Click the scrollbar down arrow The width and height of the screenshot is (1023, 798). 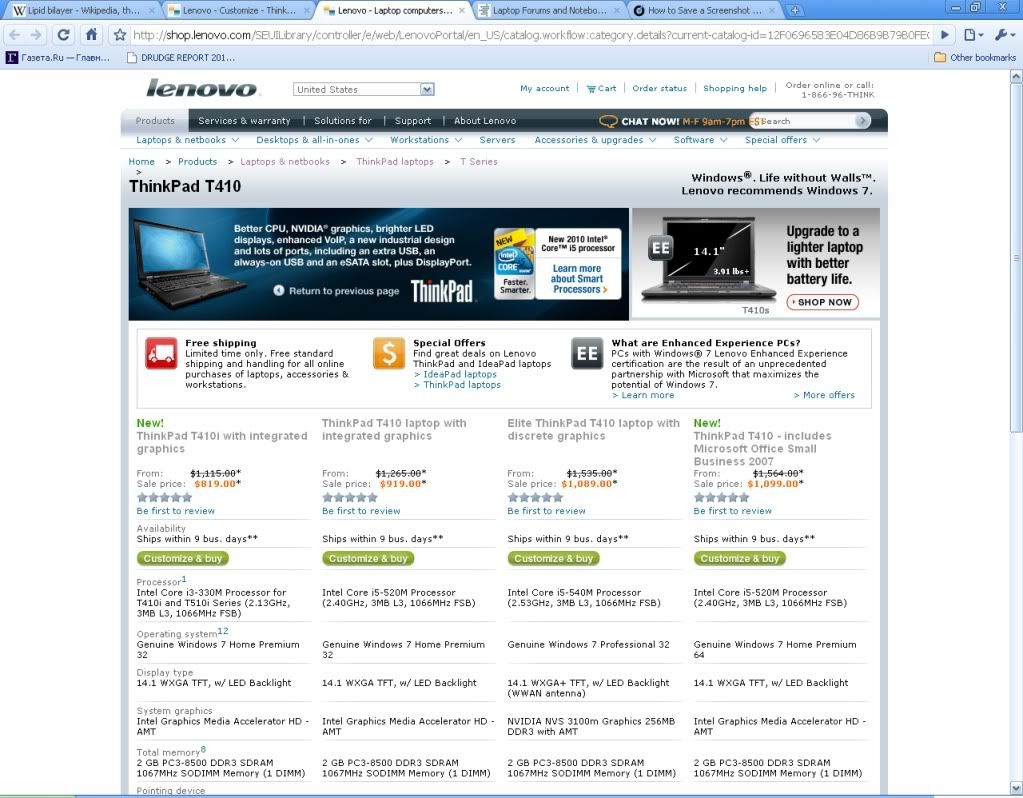(x=1016, y=787)
